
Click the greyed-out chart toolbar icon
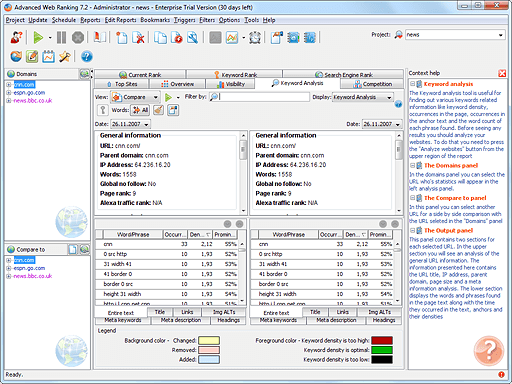[215, 37]
